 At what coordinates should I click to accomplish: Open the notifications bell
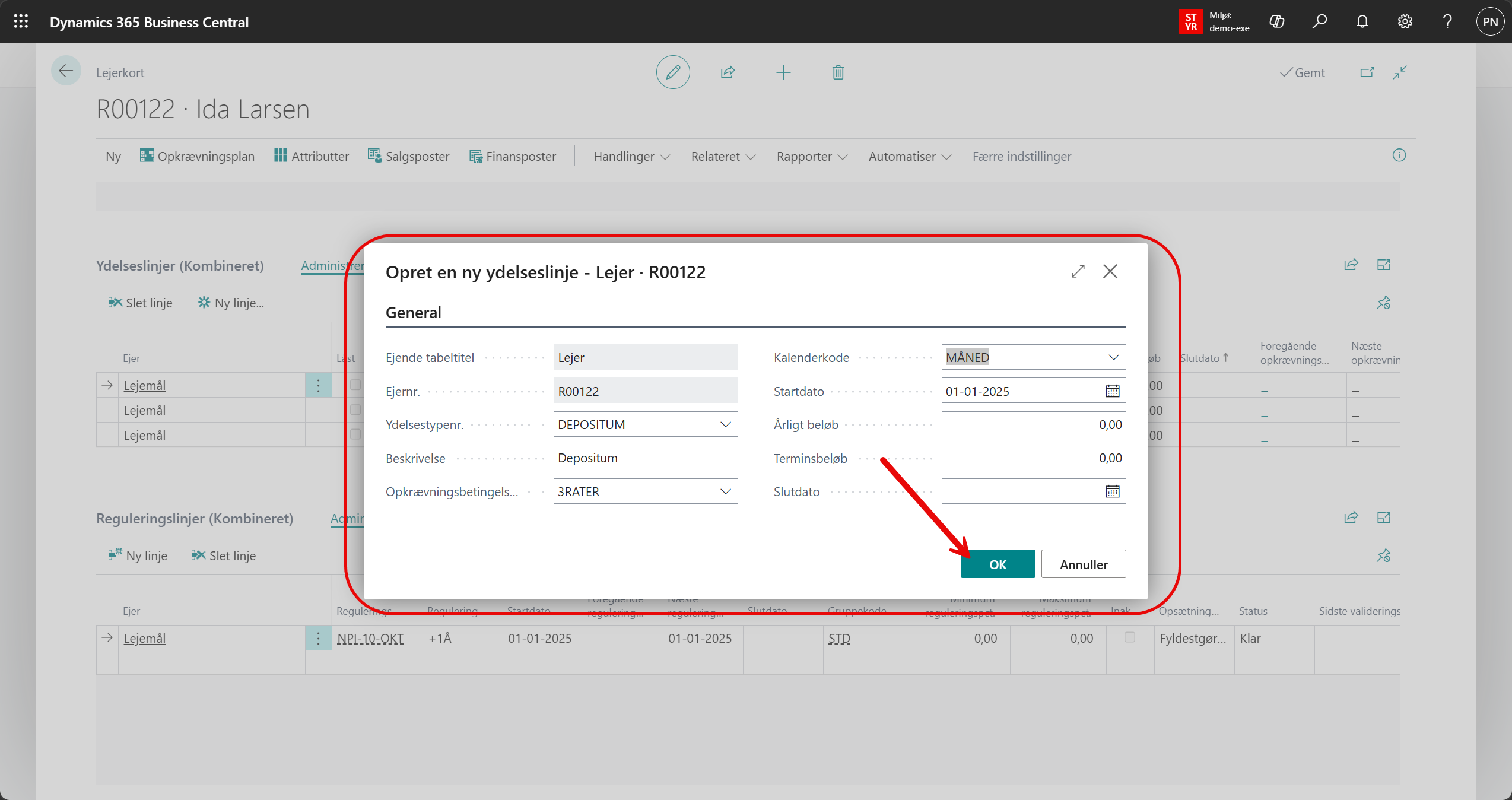tap(1362, 22)
